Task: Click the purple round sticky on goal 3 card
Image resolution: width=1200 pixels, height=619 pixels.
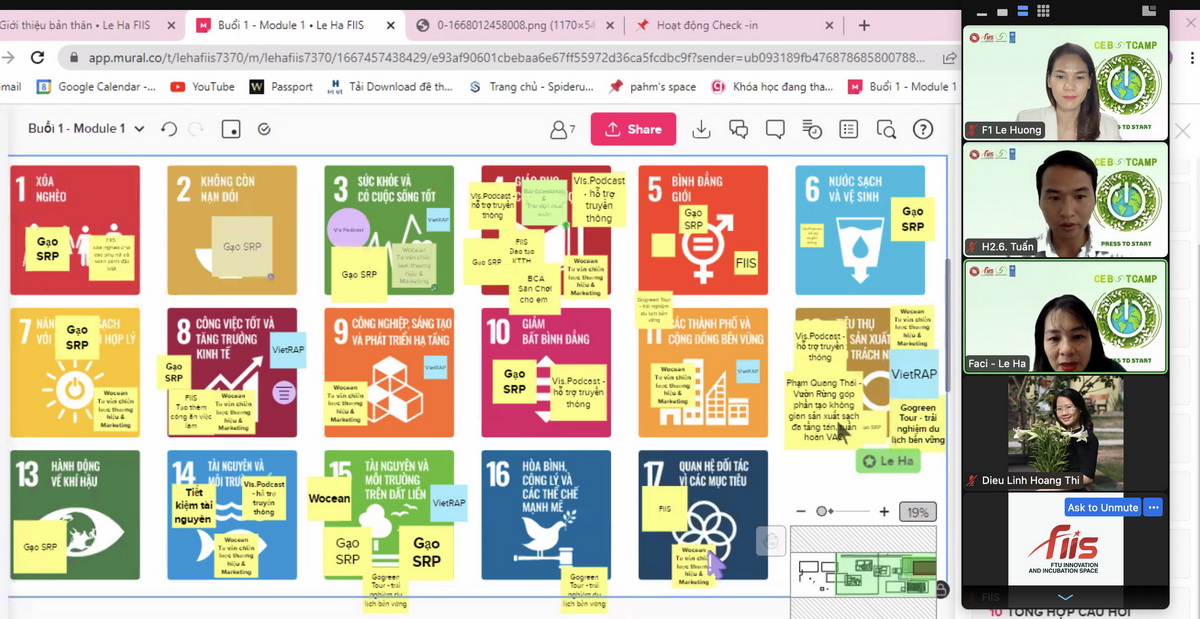Action: (349, 228)
